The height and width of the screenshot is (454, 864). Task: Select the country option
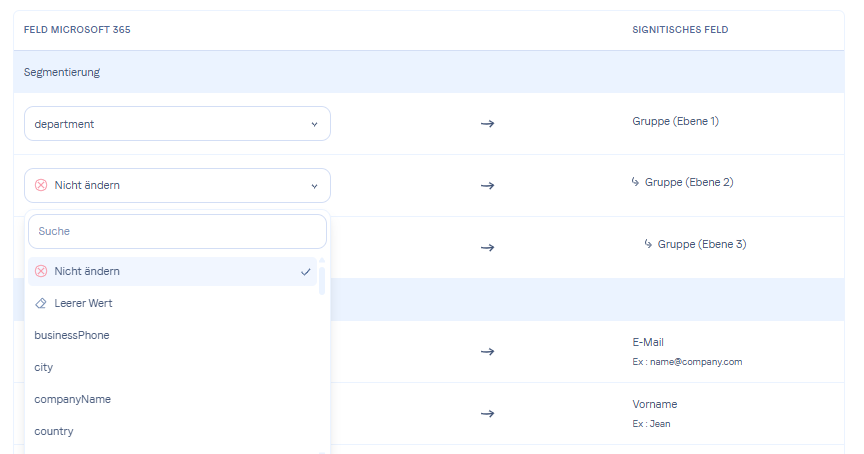click(x=54, y=431)
